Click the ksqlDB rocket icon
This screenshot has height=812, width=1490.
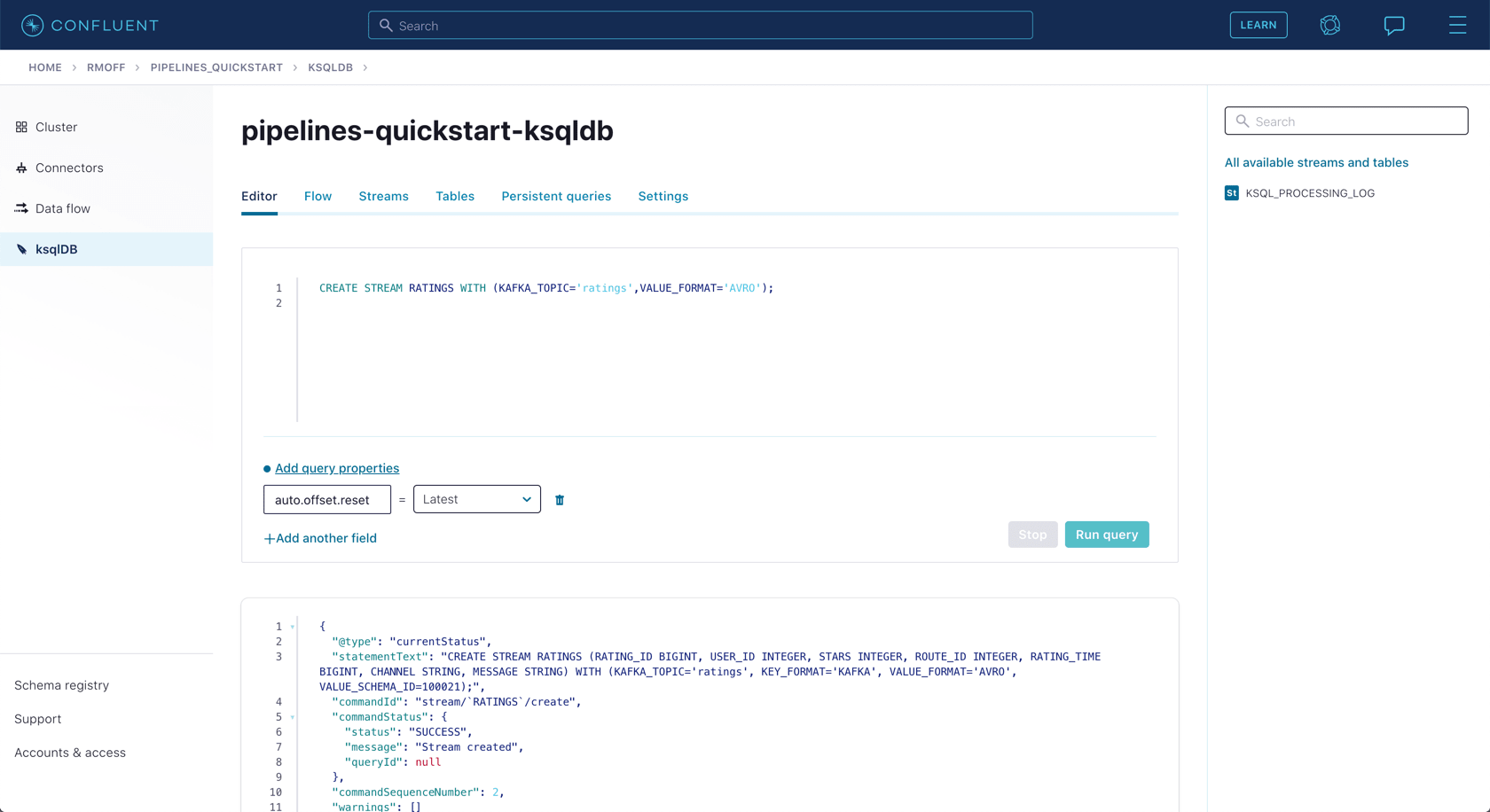[x=21, y=249]
